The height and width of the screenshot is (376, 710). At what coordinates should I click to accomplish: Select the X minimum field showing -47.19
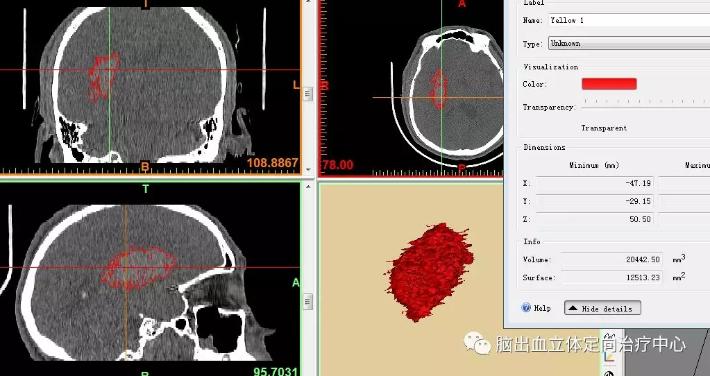tap(595, 183)
